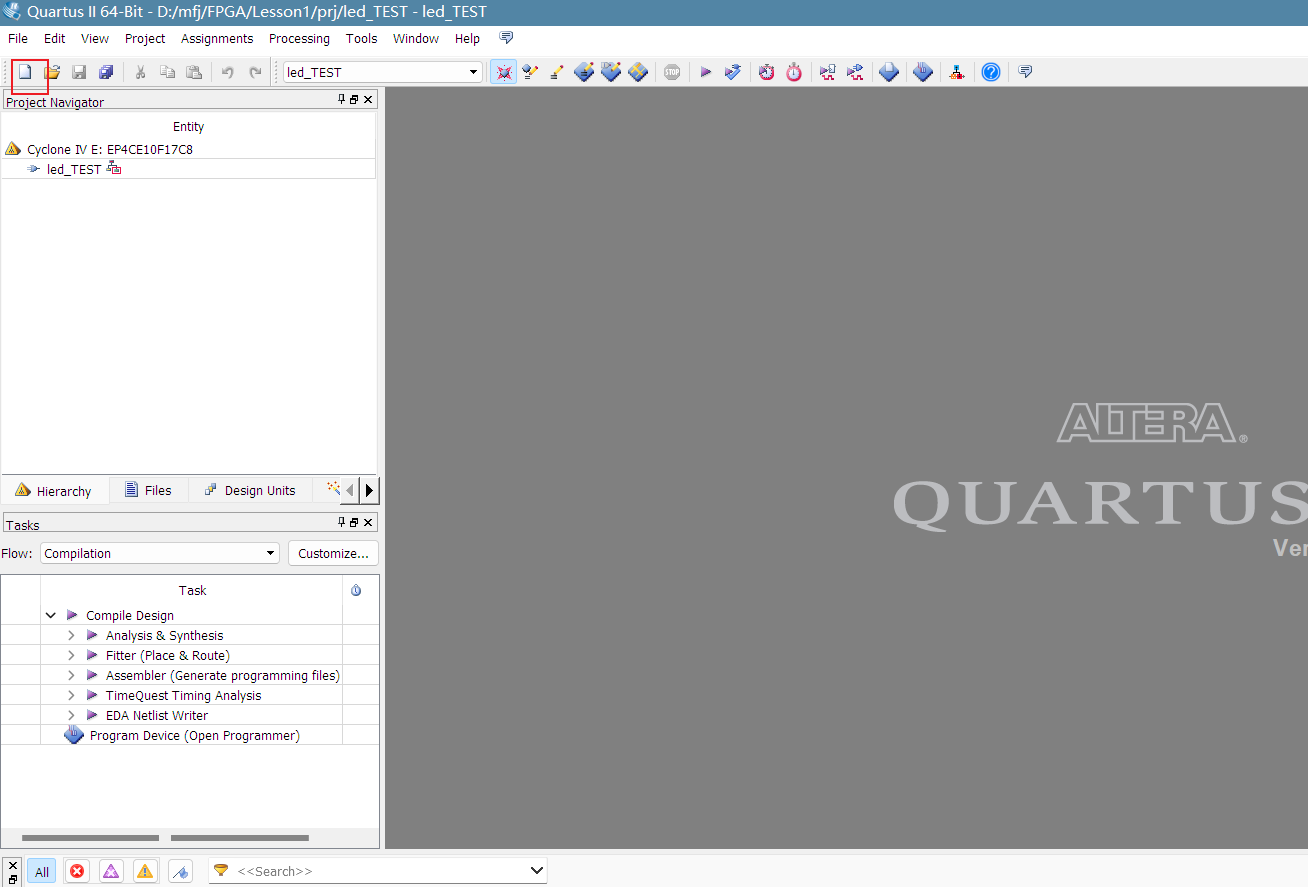Start compilation with the purple play arrow
The image size is (1308, 887).
point(705,72)
